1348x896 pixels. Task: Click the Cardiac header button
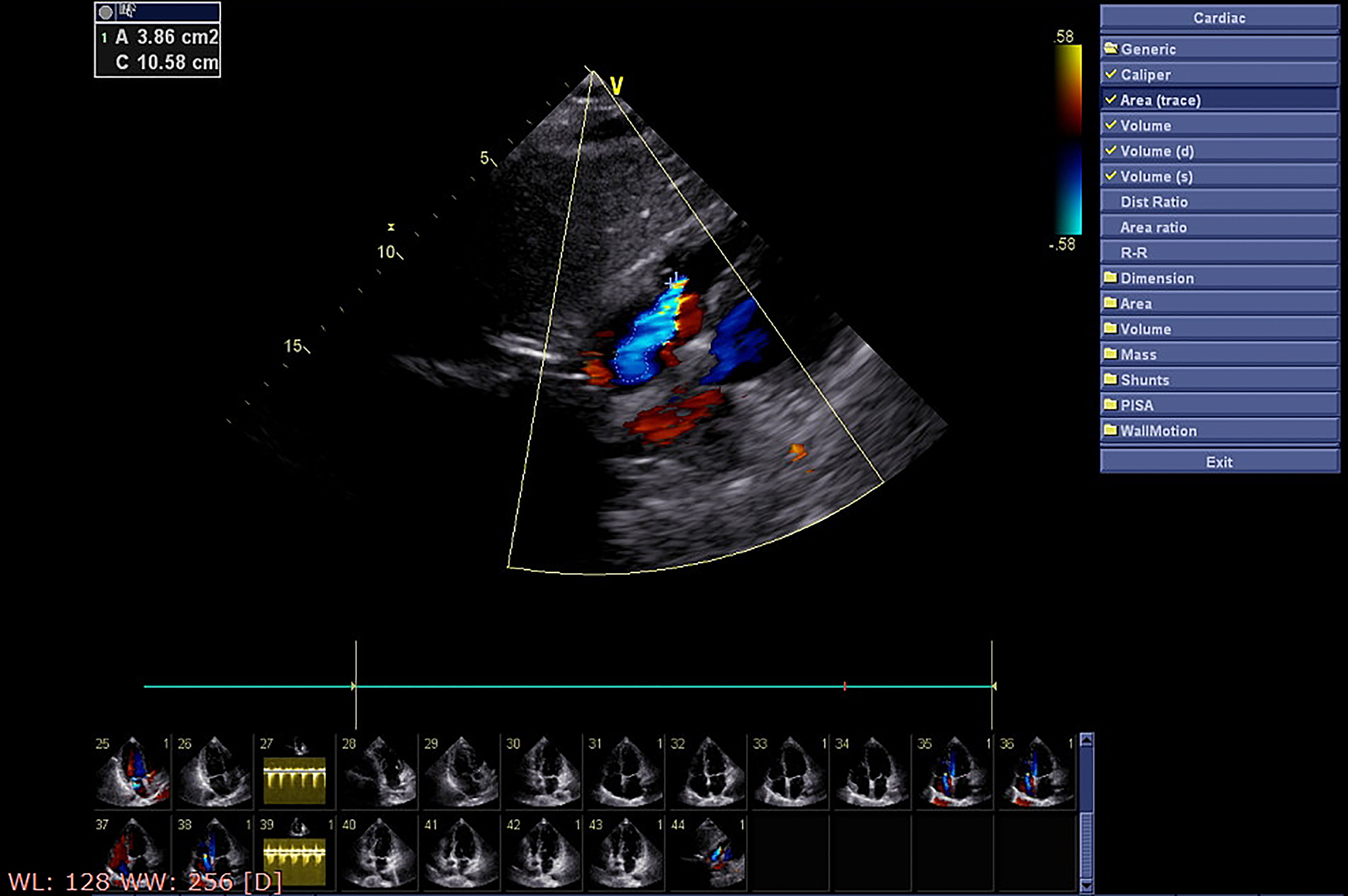pyautogui.click(x=1219, y=18)
